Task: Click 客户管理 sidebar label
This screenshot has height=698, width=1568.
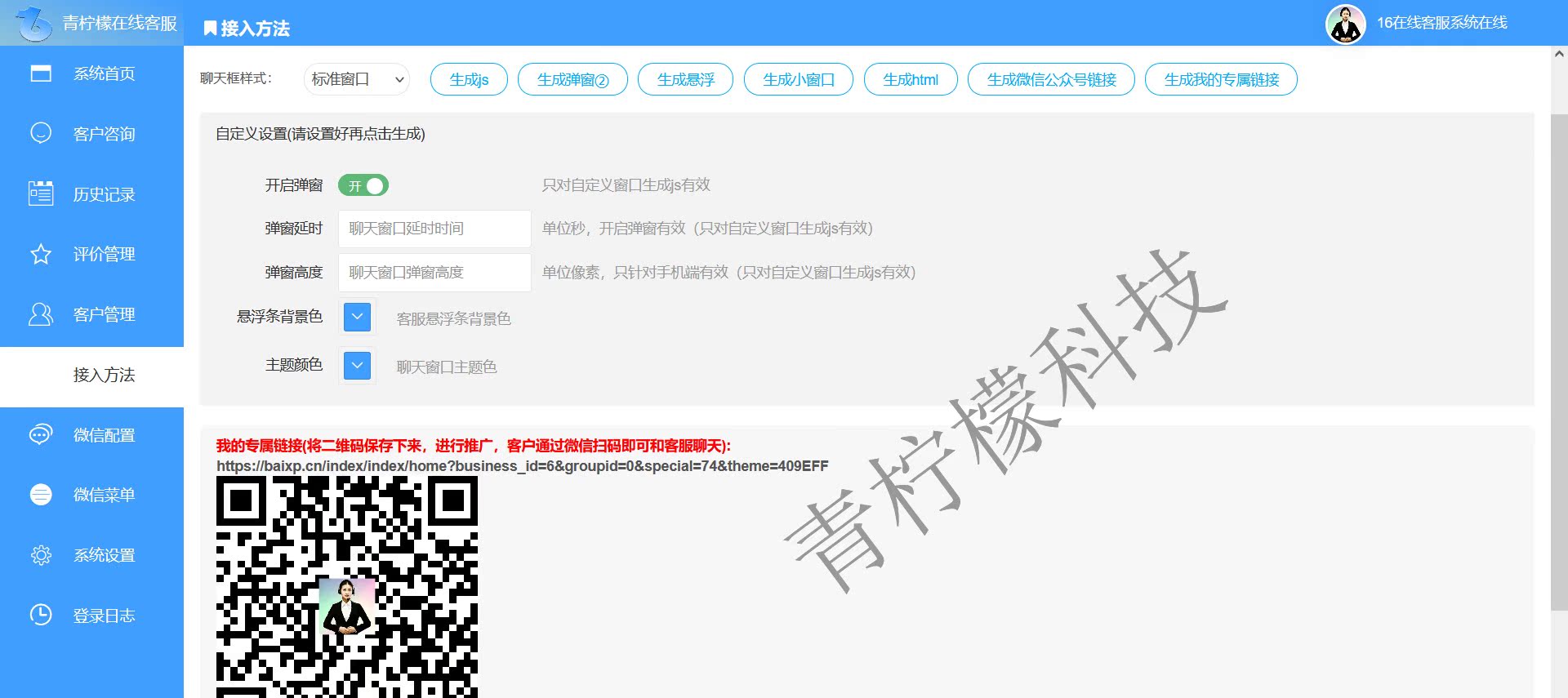Action: pos(104,314)
